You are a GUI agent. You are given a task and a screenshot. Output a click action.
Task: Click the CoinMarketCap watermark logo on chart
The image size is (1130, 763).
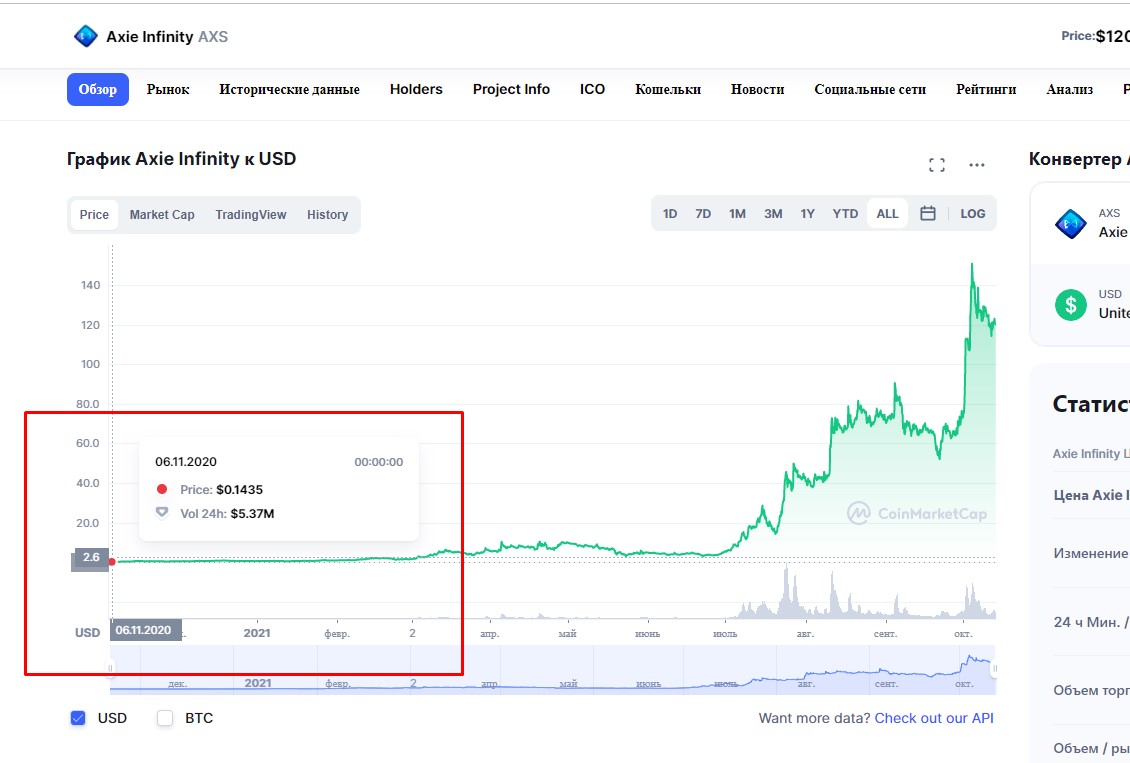tap(917, 514)
